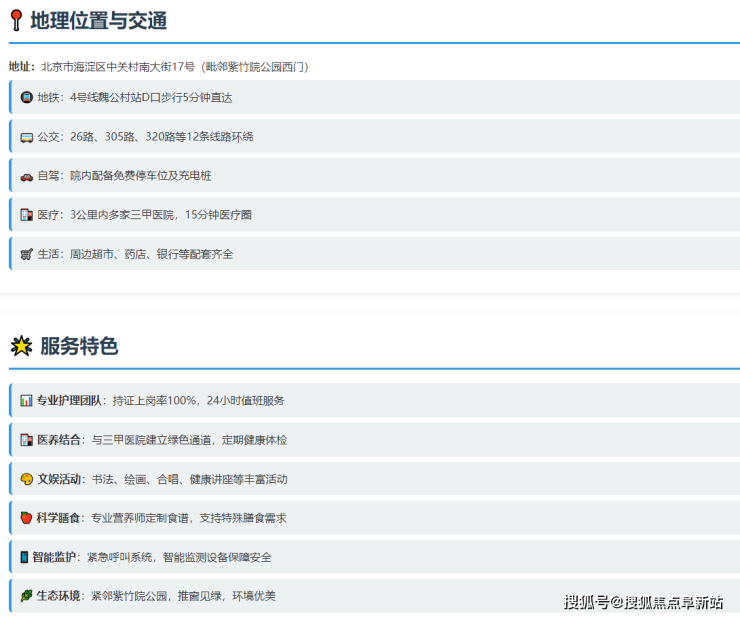Click the subway icon in the 地铁 row
This screenshot has height=618, width=740.
tap(27, 97)
